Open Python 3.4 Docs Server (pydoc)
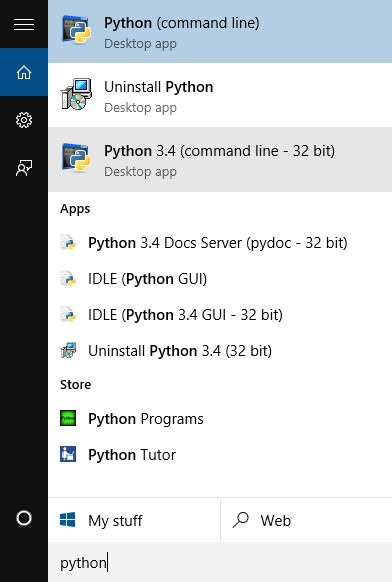Image resolution: width=392 pixels, height=582 pixels. 220,243
